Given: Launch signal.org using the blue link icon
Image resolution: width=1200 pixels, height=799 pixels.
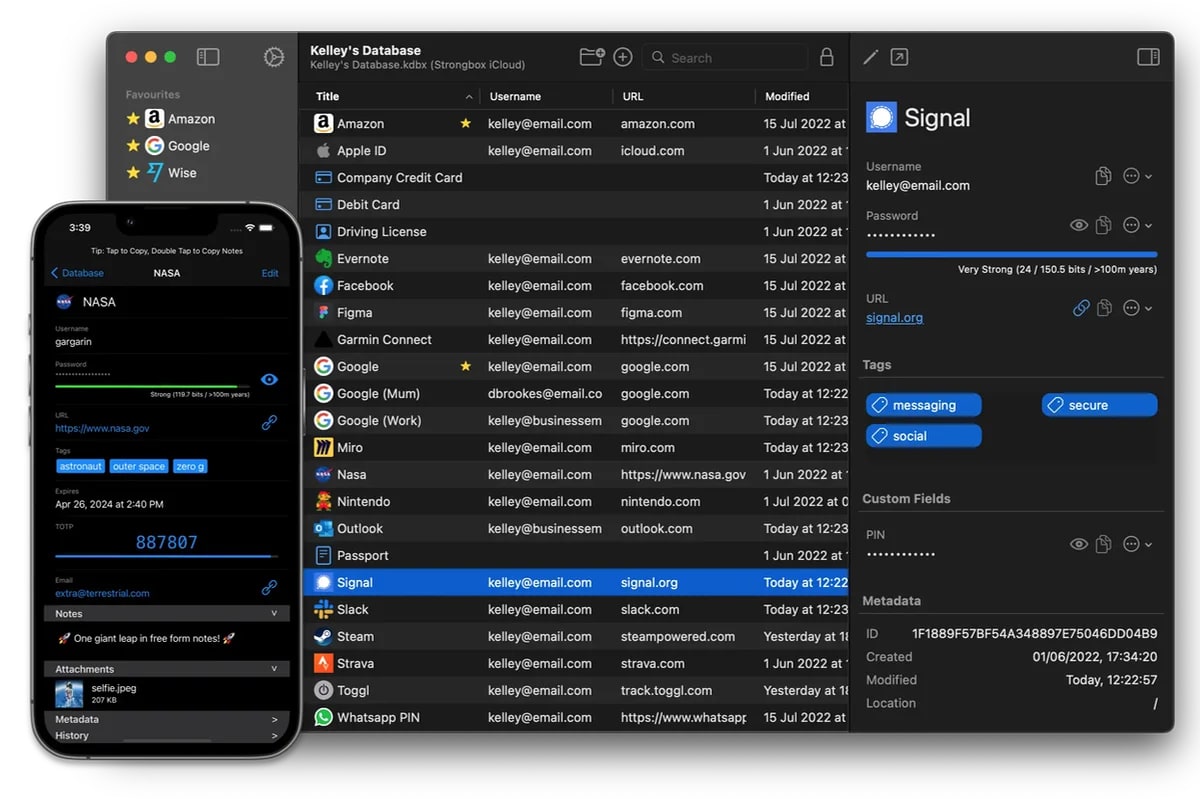Looking at the screenshot, I should (1080, 308).
